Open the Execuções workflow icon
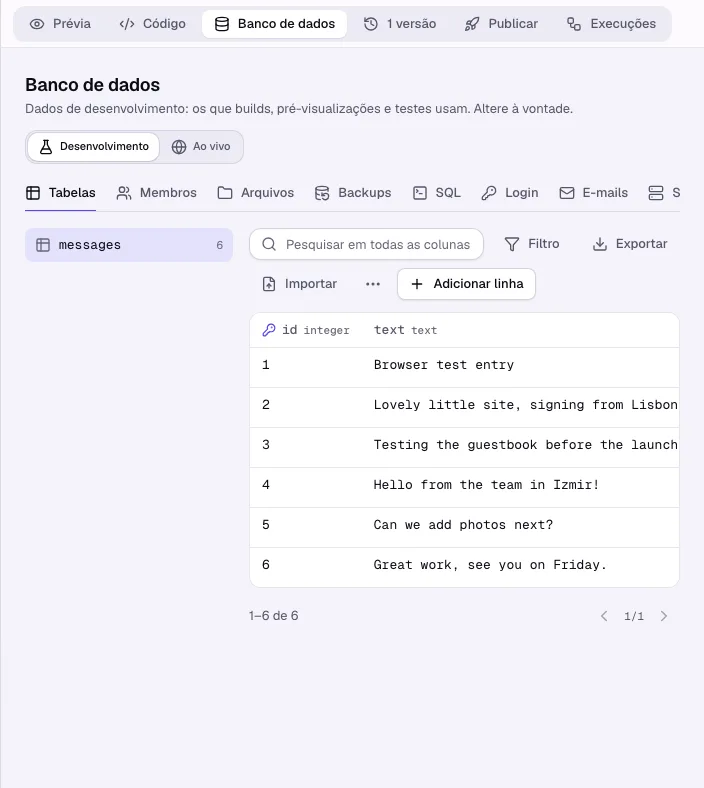The width and height of the screenshot is (704, 788). coord(574,24)
